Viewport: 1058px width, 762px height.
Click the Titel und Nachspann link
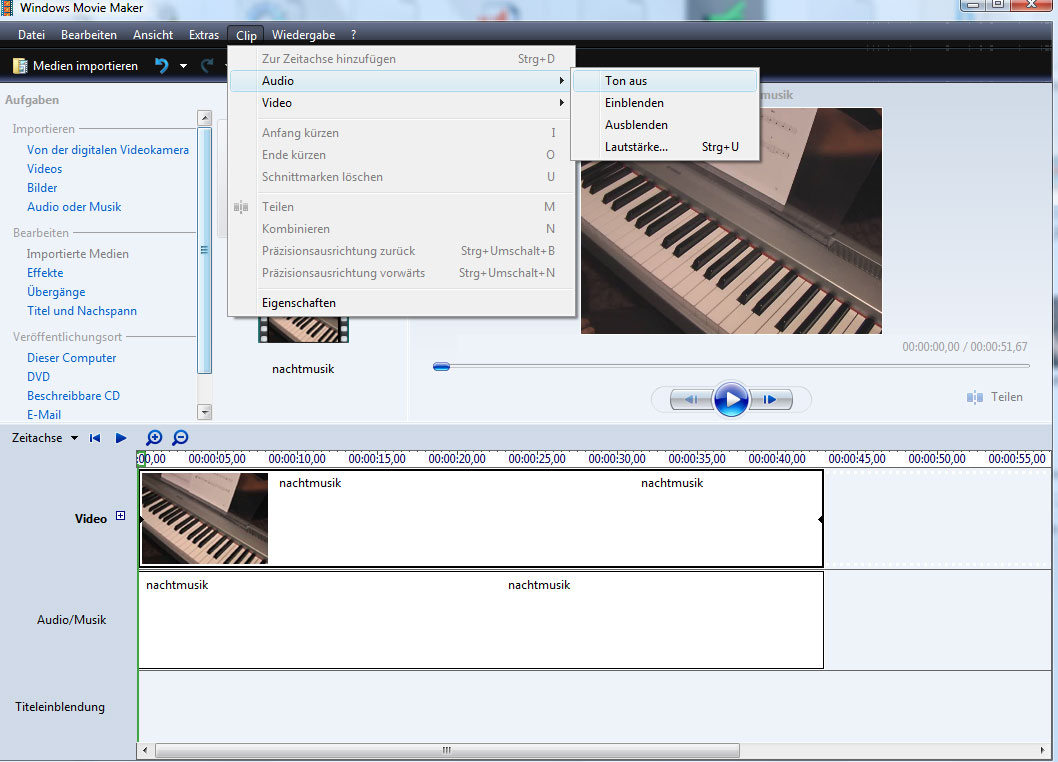(82, 311)
